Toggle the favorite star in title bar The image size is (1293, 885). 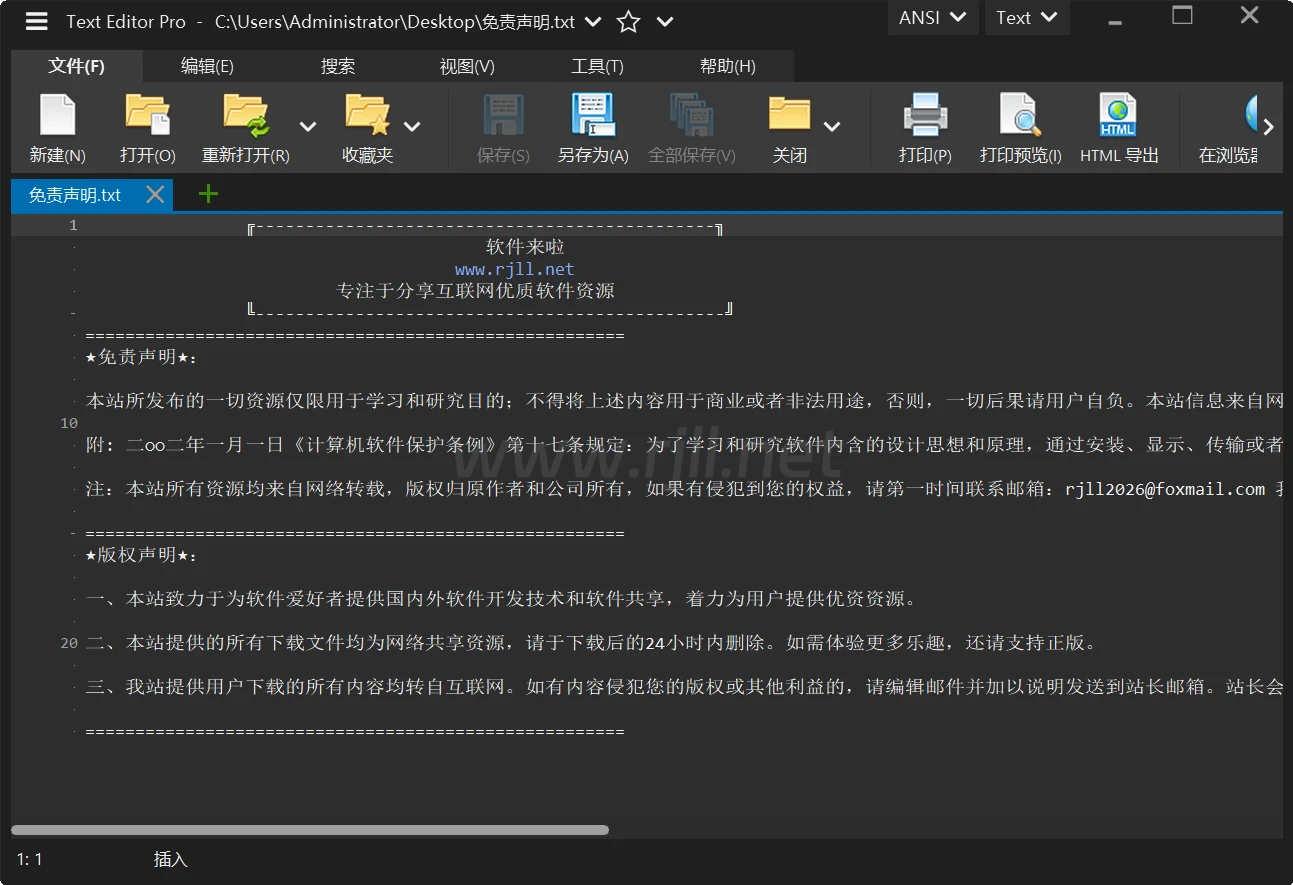[x=628, y=21]
